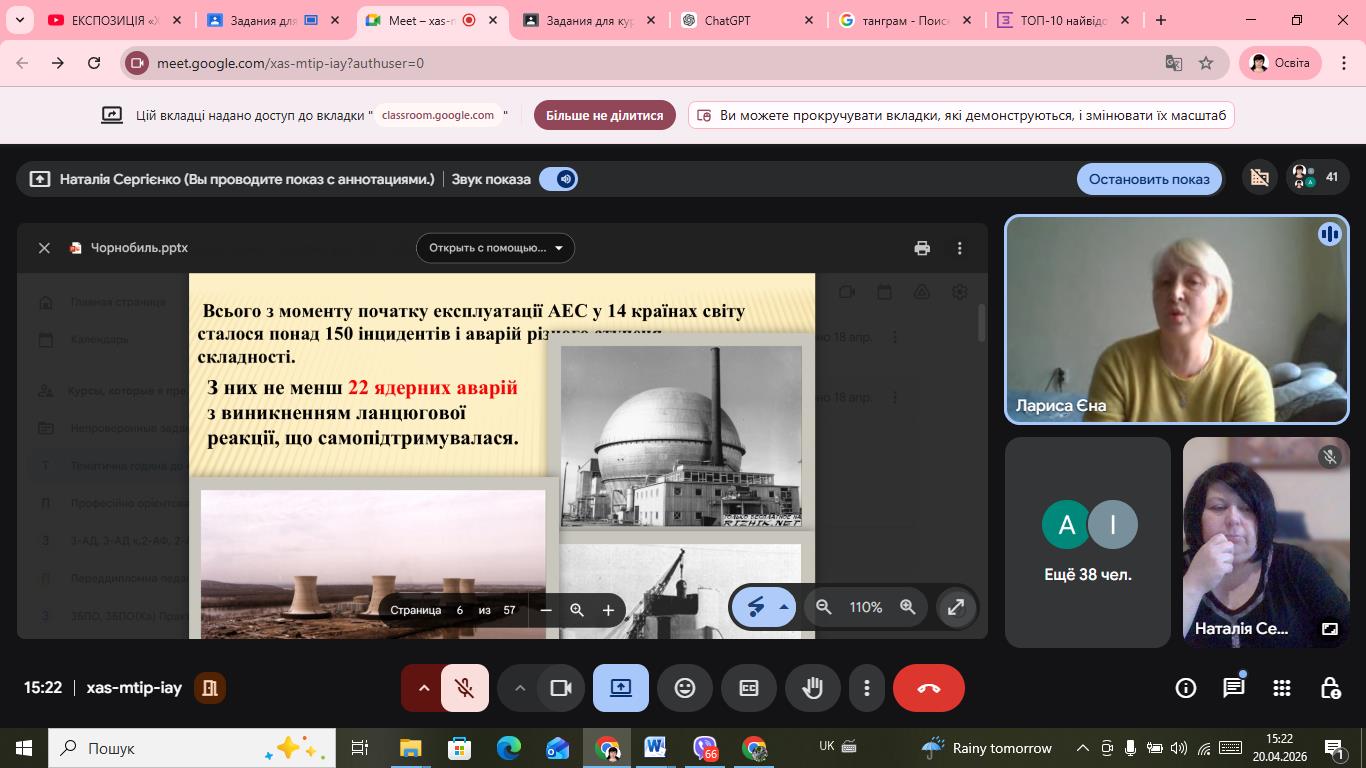The image size is (1366, 768).
Task: Toggle the Звук показа sound switch
Action: (558, 179)
